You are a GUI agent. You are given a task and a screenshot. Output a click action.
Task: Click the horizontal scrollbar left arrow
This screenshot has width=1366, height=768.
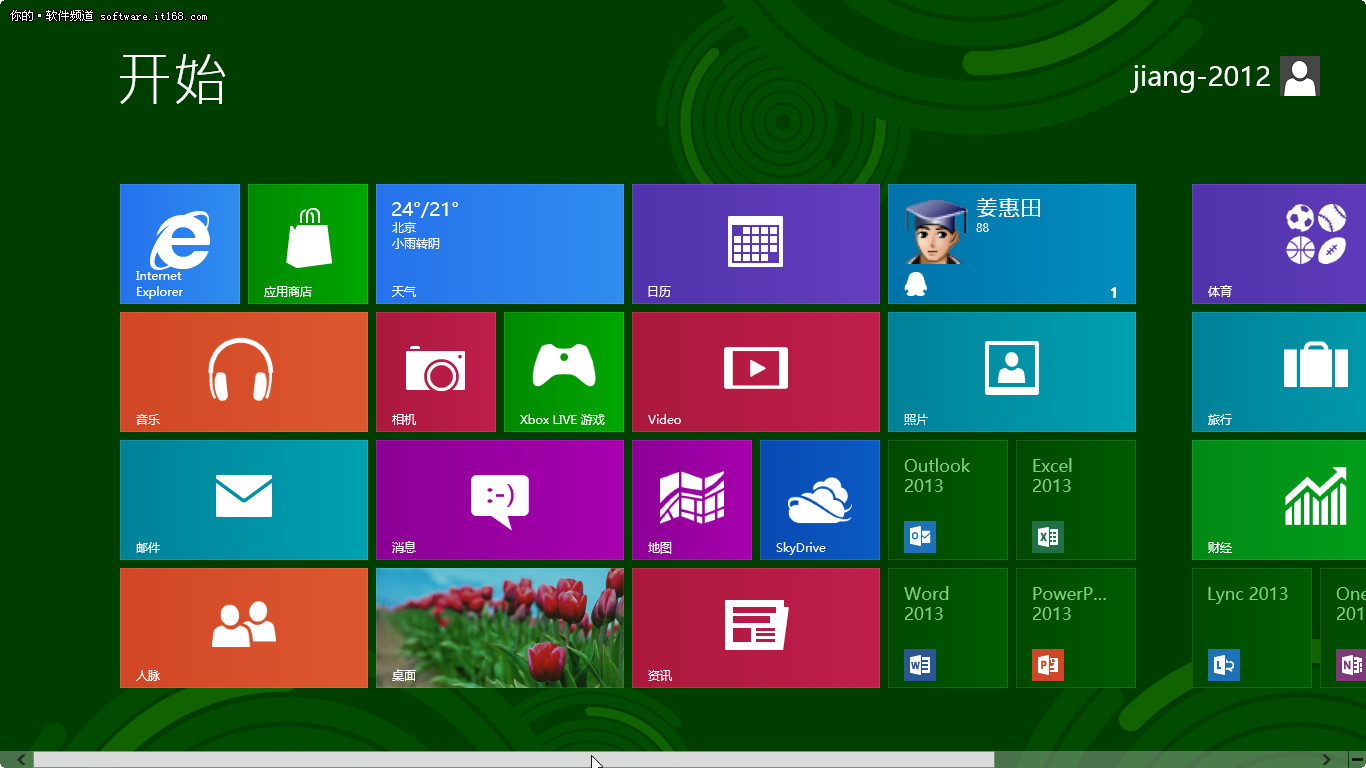pos(22,760)
